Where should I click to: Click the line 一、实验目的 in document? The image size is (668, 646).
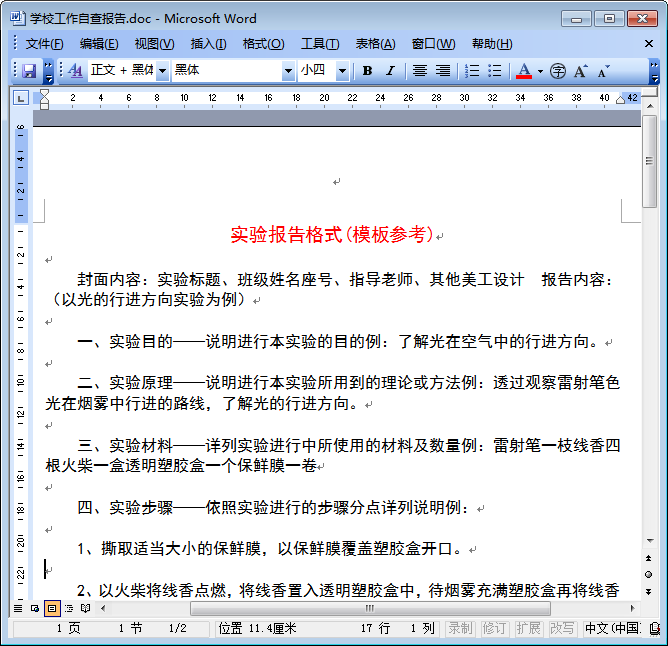(x=337, y=341)
